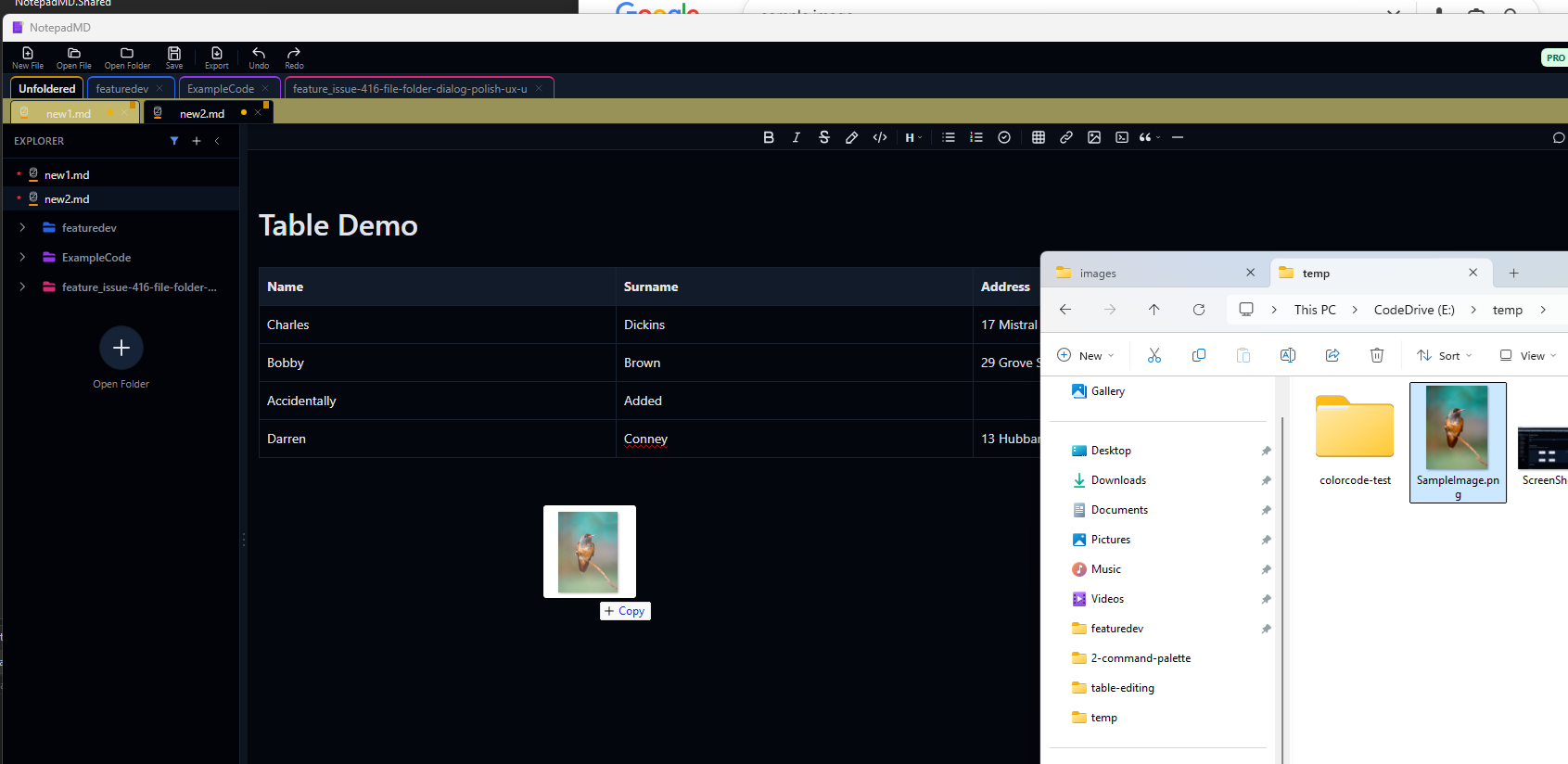Toggle bold formatting
The height and width of the screenshot is (764, 1568).
point(769,137)
